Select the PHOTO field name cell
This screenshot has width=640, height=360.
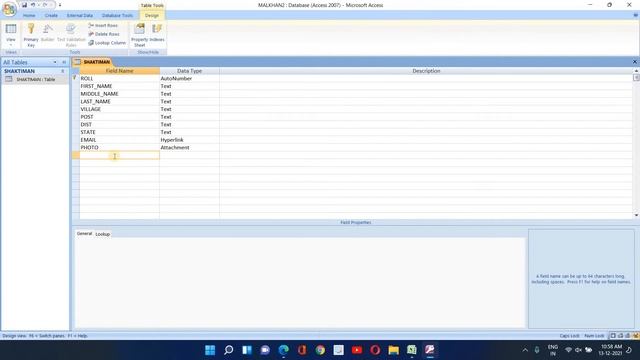pyautogui.click(x=120, y=147)
